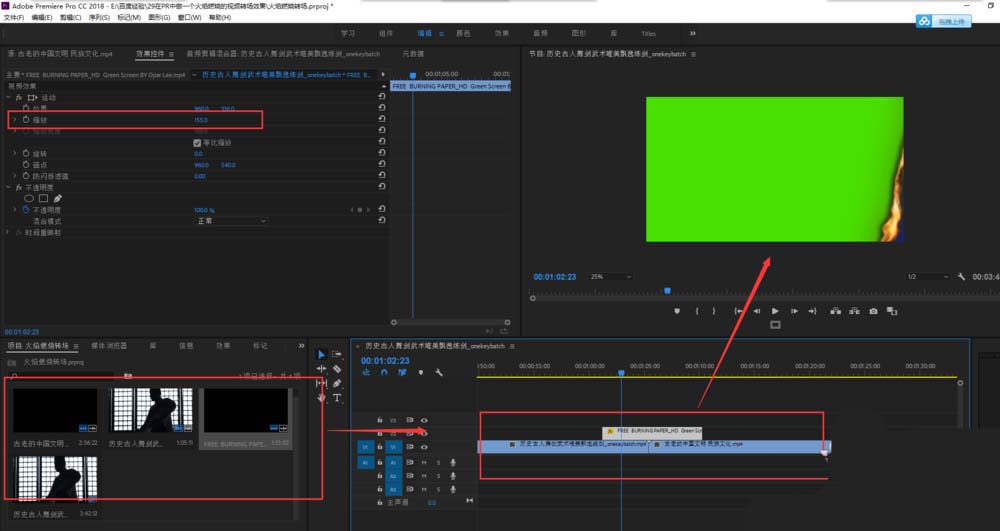Screen dimensions: 1000x531
Task: Select the Hand tool
Action: 321,398
